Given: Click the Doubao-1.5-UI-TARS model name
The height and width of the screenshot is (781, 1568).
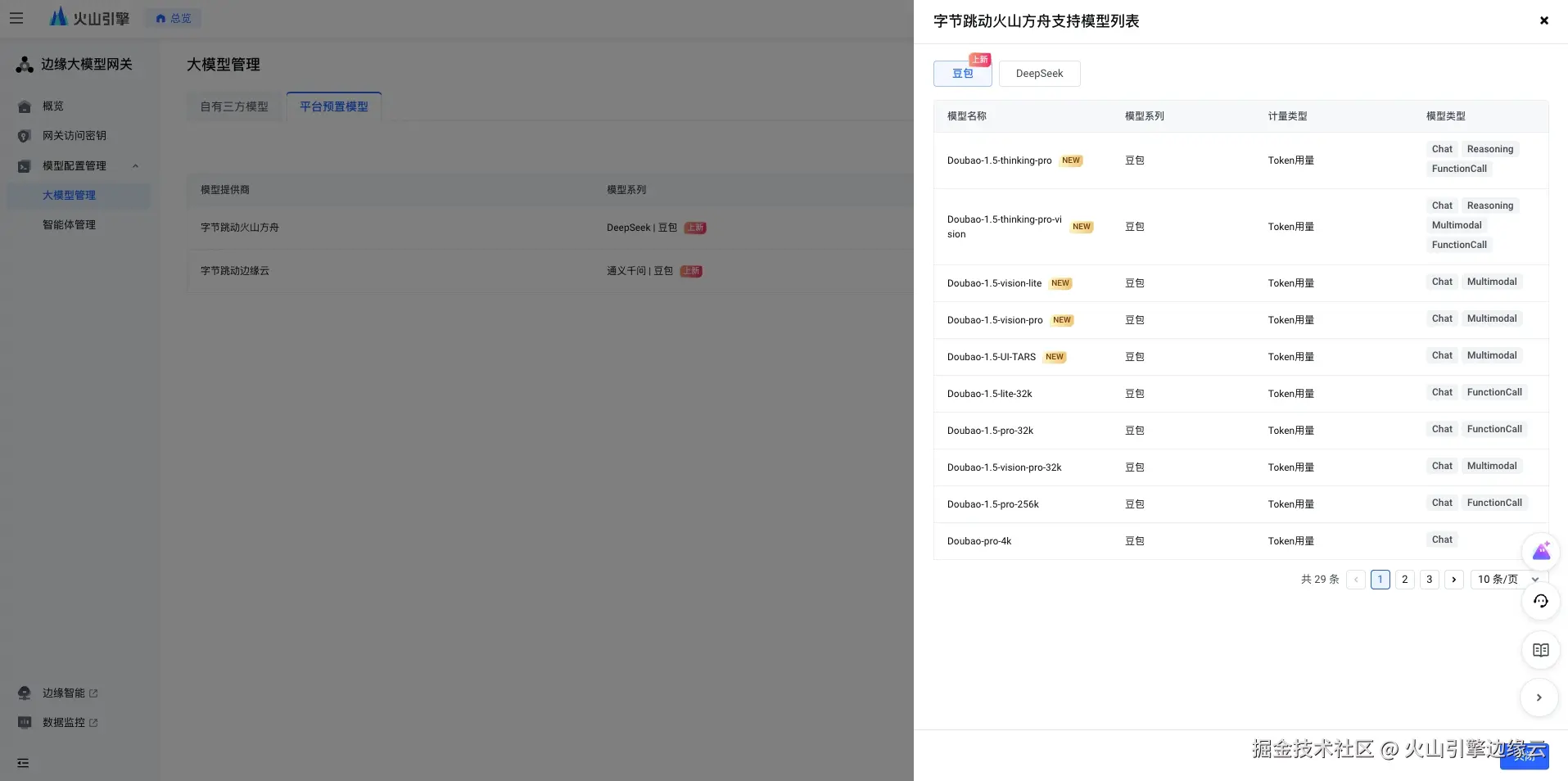Looking at the screenshot, I should pos(992,357).
